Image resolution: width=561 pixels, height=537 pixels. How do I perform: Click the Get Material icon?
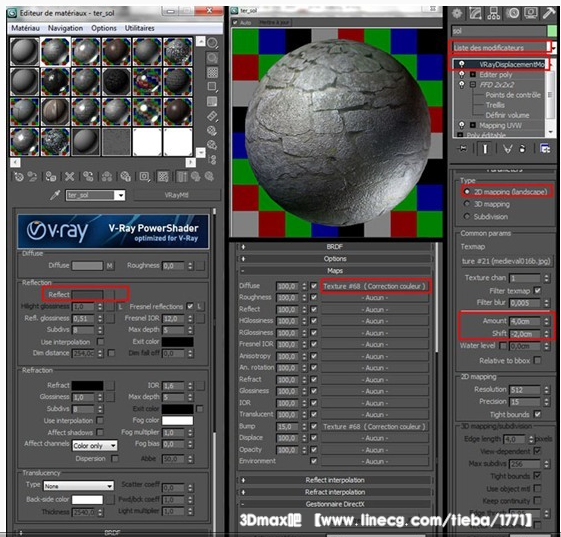tap(19, 176)
